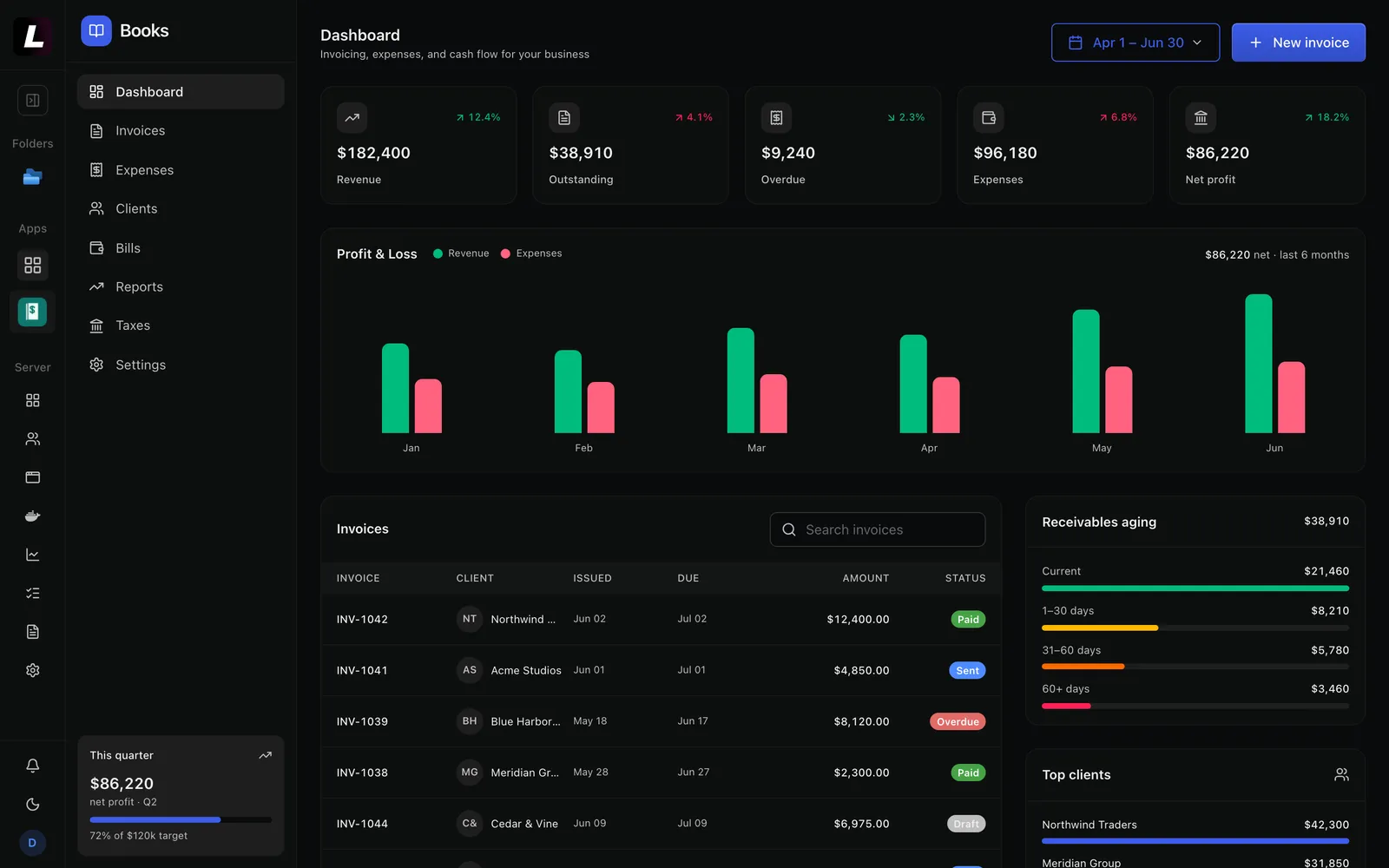Collapse the sidebar panel icon

pos(32,100)
